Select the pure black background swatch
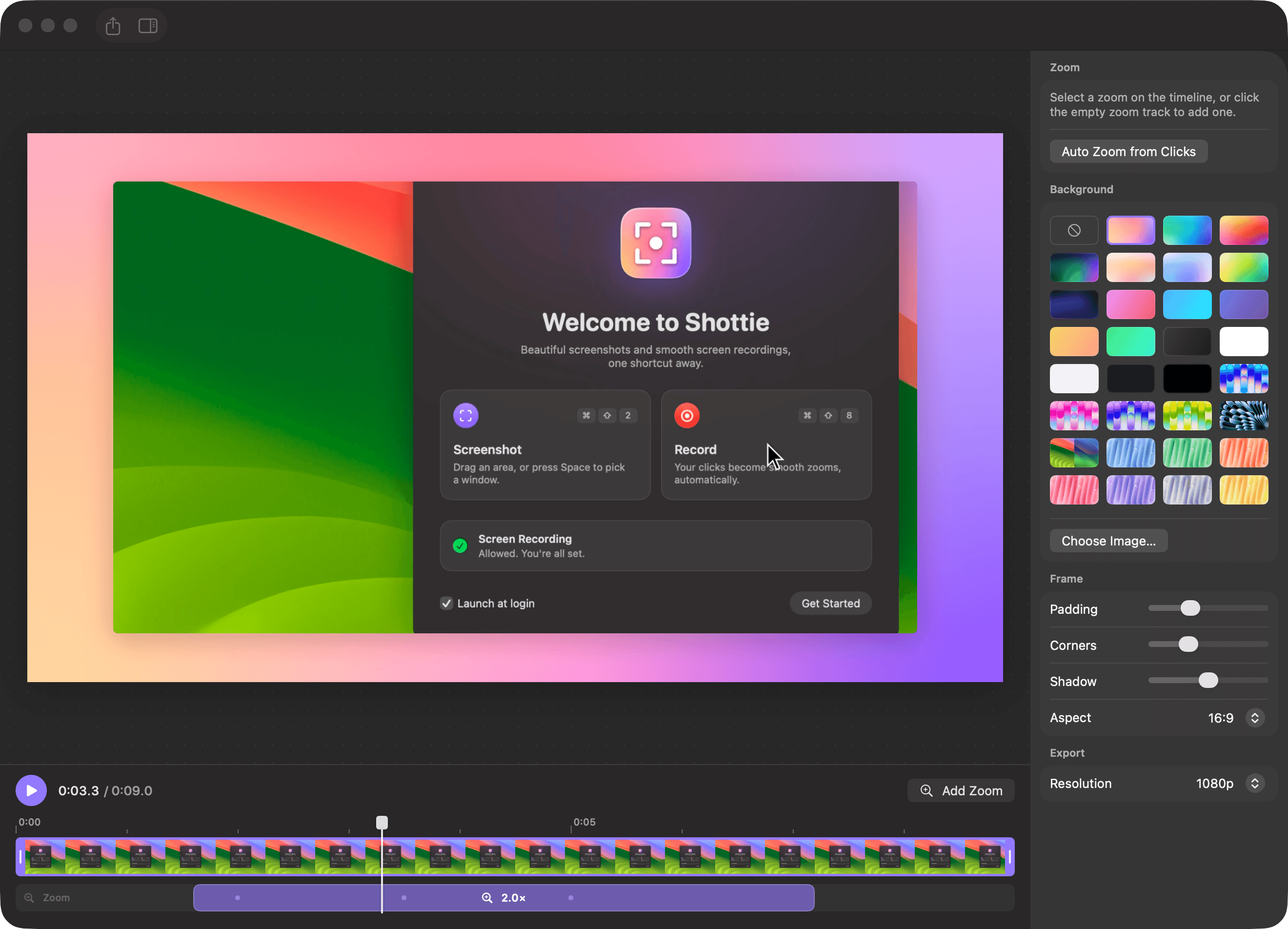1288x929 pixels. 1187,379
